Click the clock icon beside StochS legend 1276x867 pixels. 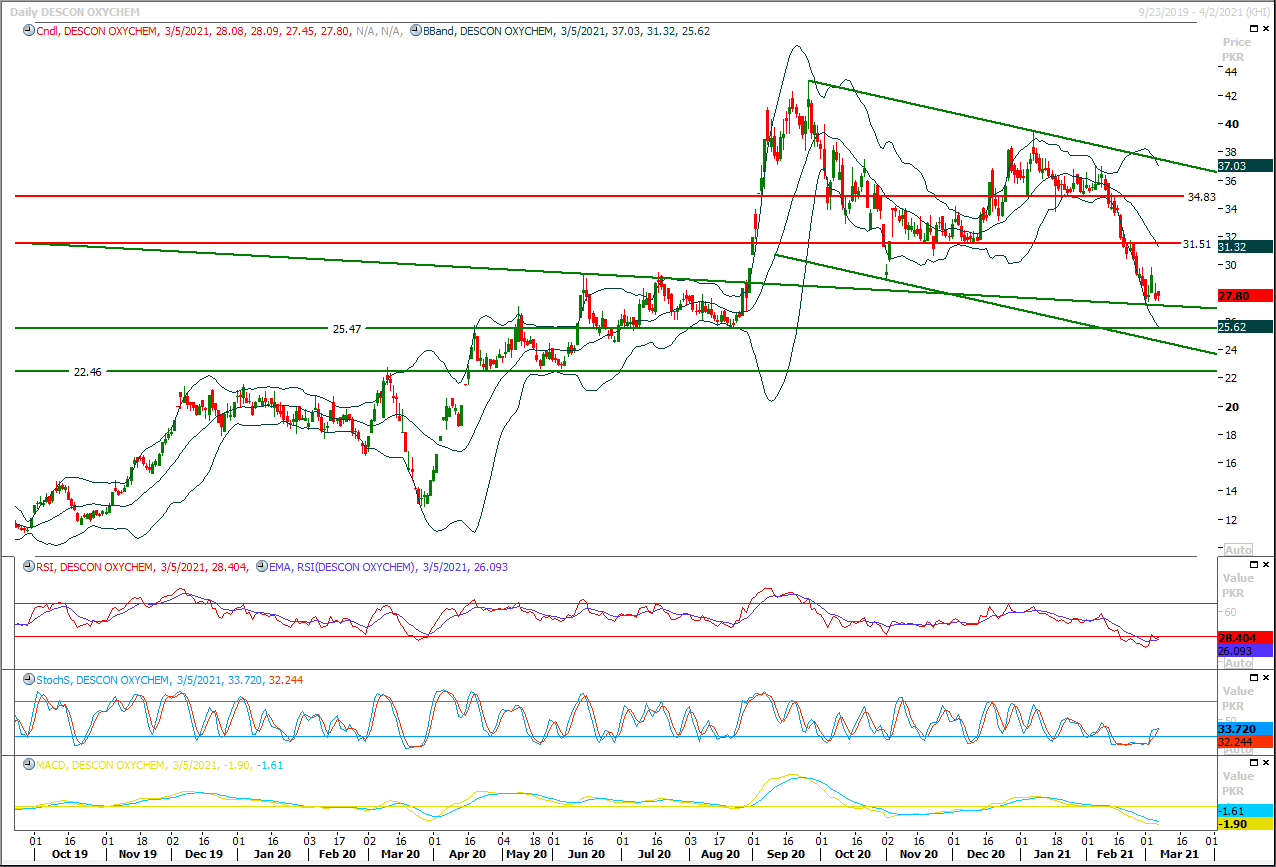pos(27,680)
